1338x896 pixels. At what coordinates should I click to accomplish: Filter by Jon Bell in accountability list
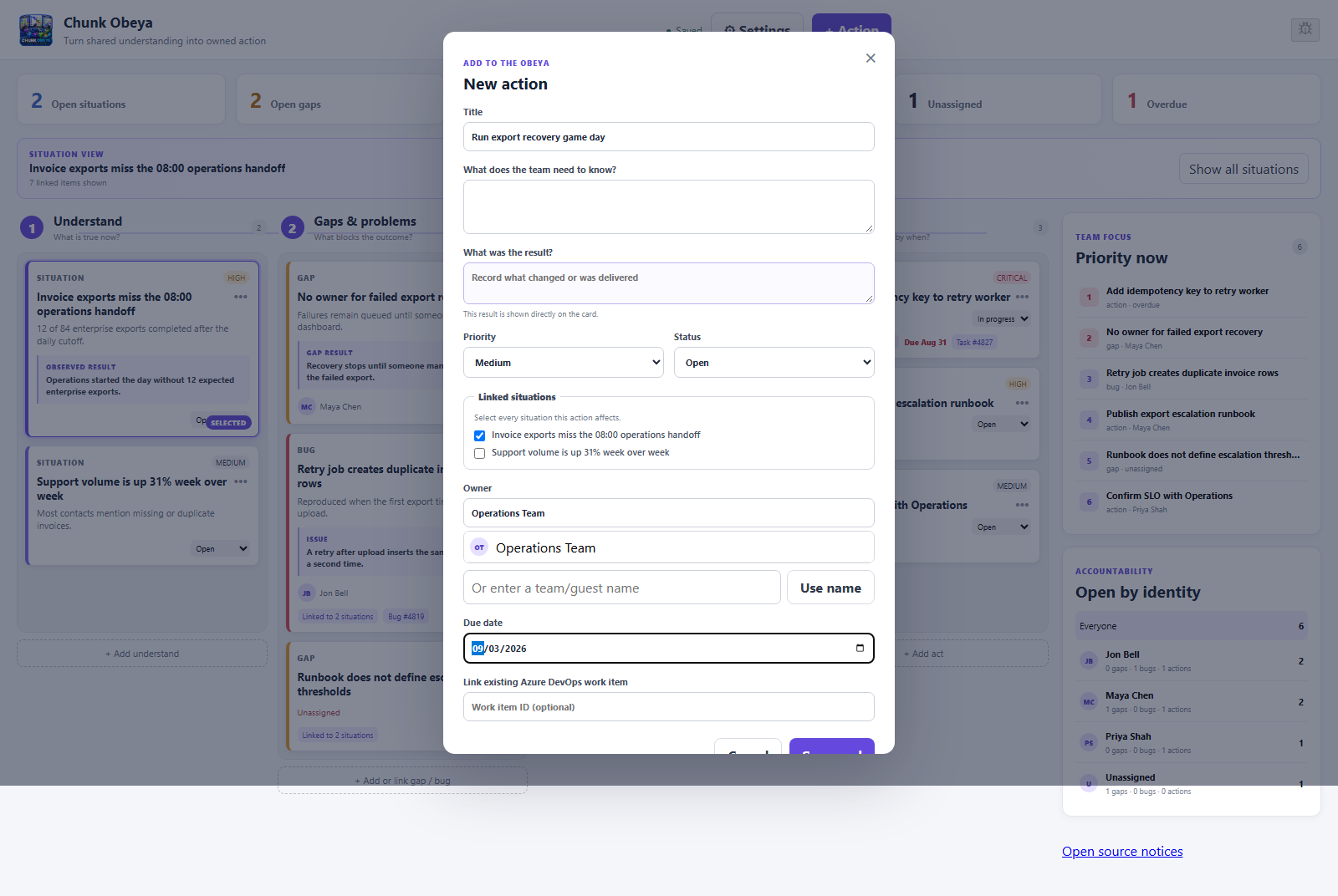[x=1192, y=661]
